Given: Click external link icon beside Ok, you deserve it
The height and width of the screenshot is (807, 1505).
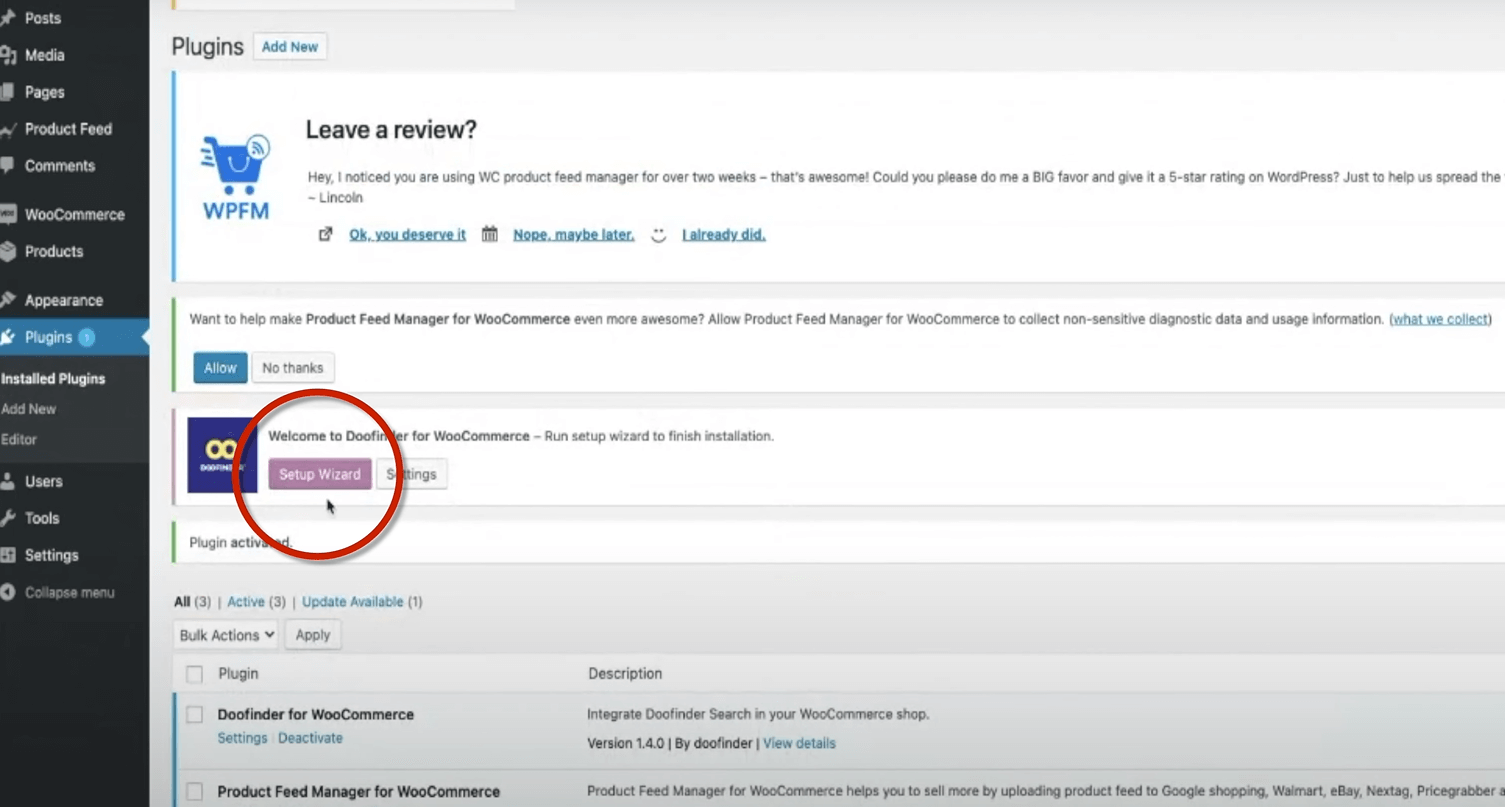Looking at the screenshot, I should coord(325,234).
